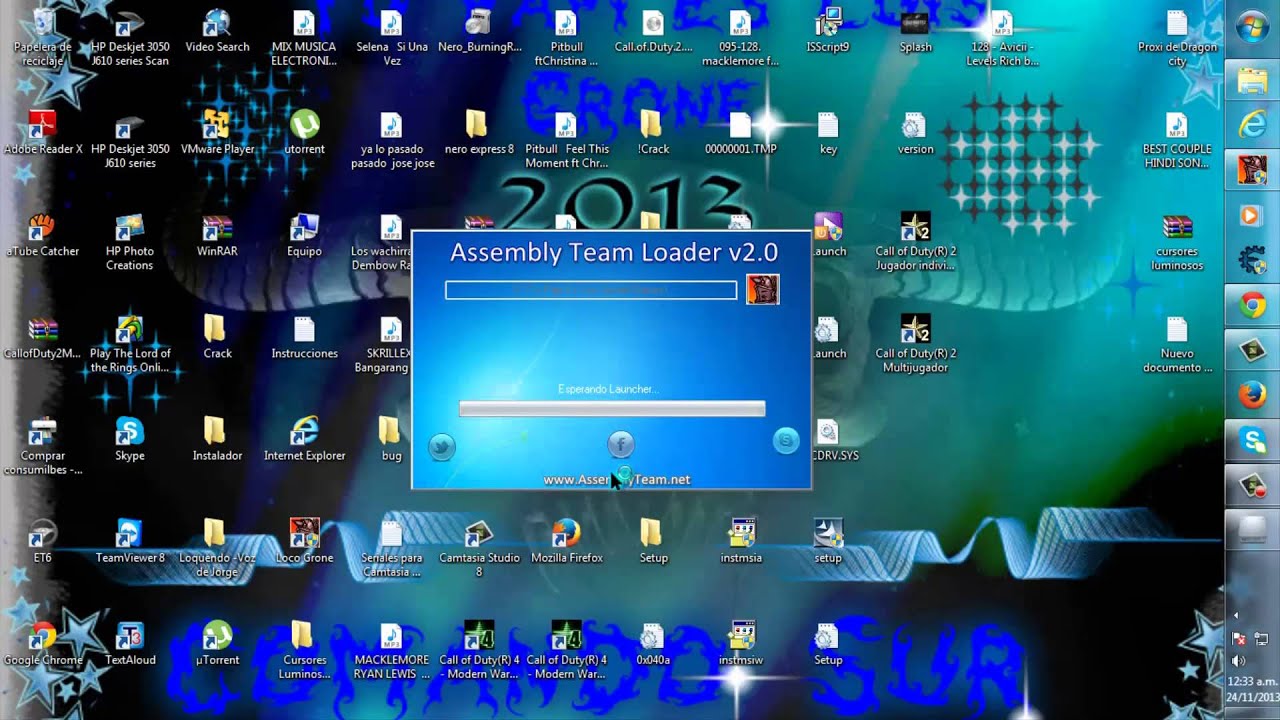Click the Esperando Launcher progress bar
Image resolution: width=1280 pixels, height=720 pixels.
tap(612, 408)
